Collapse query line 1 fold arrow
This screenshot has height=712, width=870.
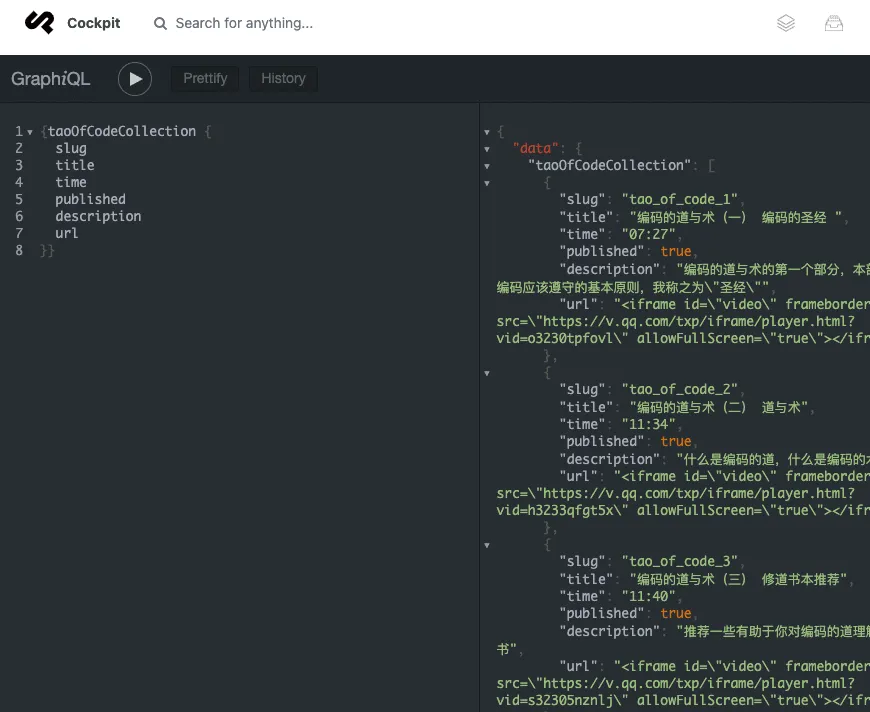click(x=30, y=132)
